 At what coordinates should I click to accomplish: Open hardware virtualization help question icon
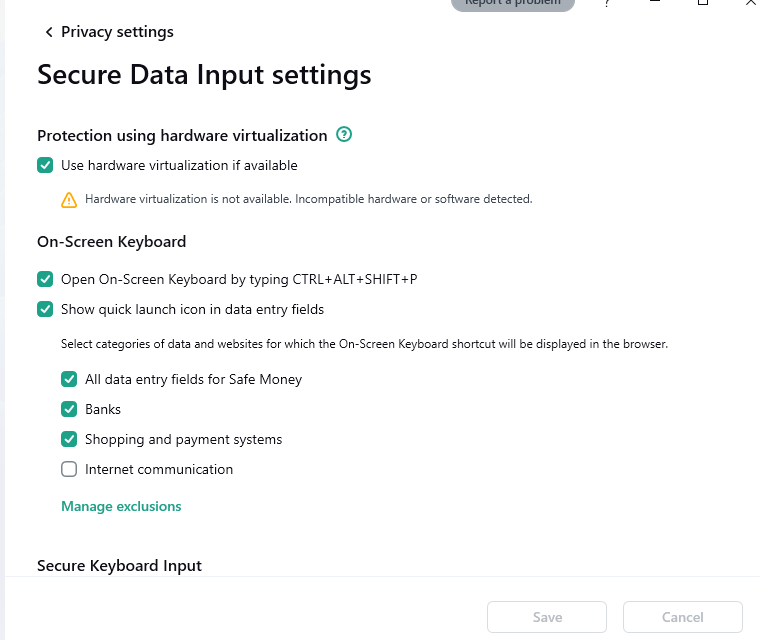(x=344, y=135)
